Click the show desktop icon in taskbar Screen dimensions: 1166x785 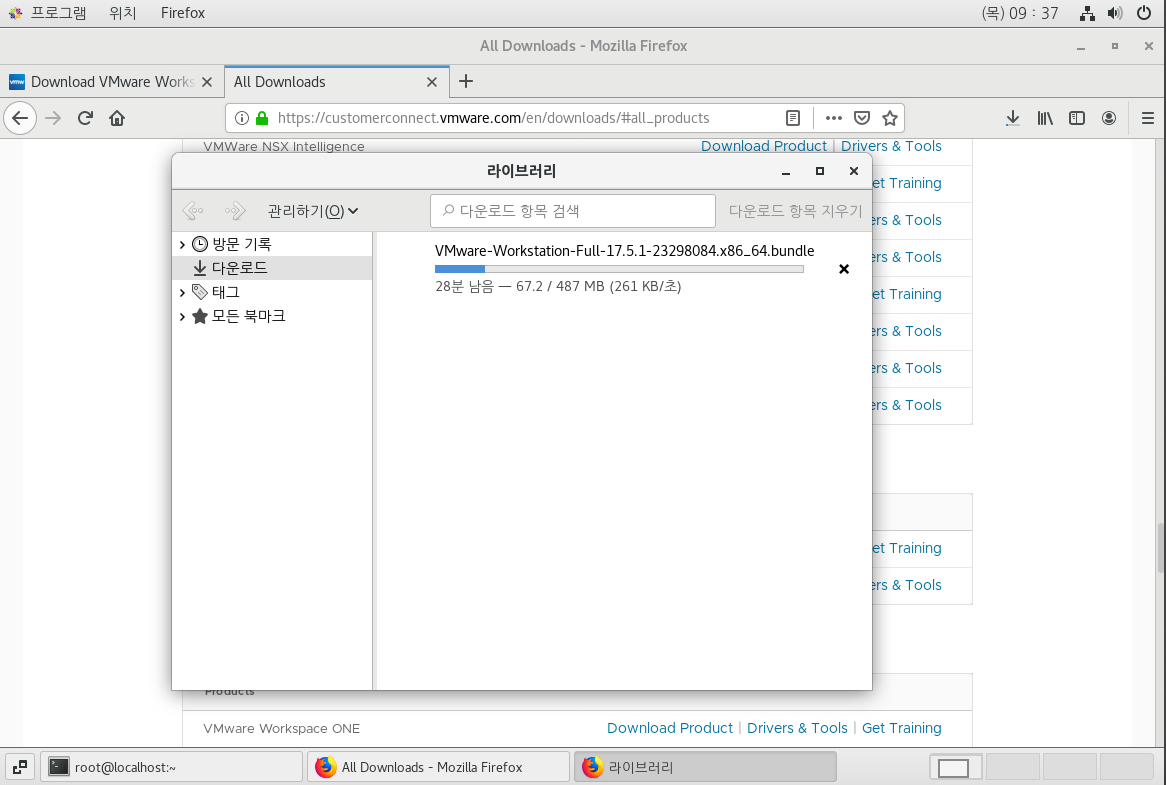coord(20,766)
